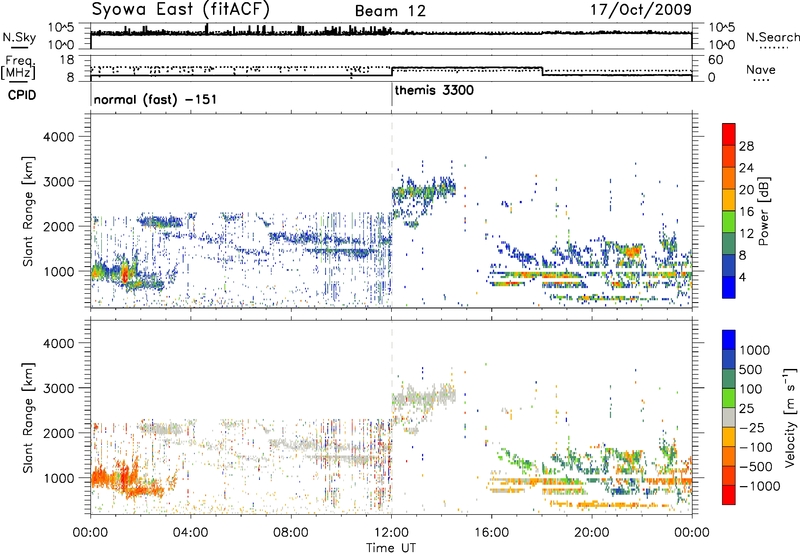Click the "10^5" tick next to N.Sky
Screen dimensions: 800x554
[61, 27]
